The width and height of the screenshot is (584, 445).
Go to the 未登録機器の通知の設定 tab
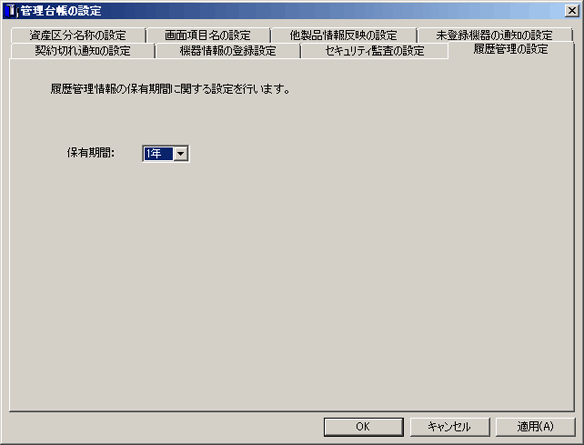(x=494, y=35)
